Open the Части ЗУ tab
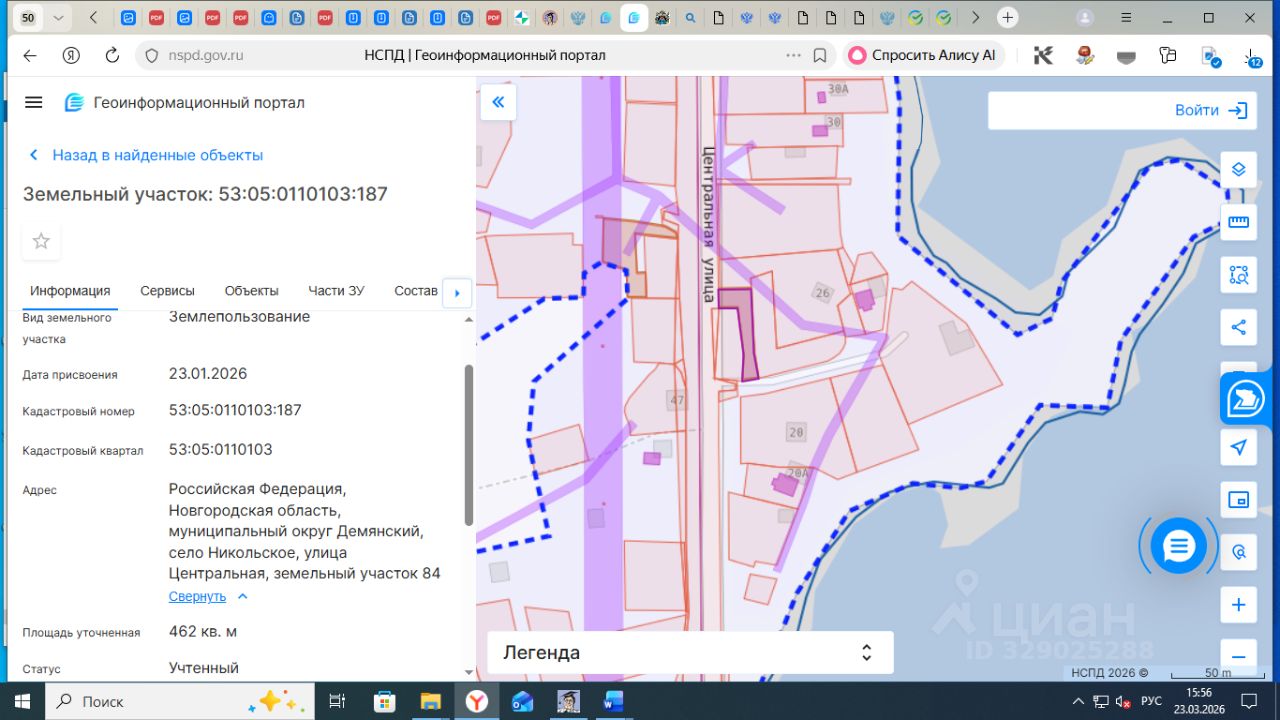 click(x=336, y=291)
